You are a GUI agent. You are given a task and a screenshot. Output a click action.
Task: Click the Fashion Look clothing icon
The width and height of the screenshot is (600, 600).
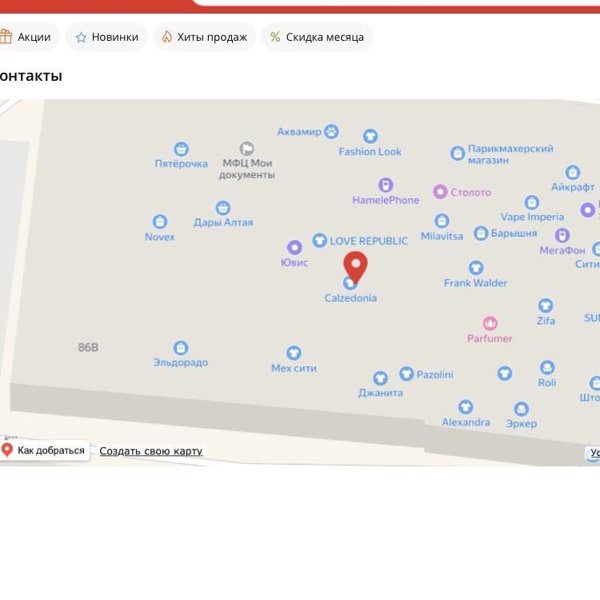coord(370,136)
